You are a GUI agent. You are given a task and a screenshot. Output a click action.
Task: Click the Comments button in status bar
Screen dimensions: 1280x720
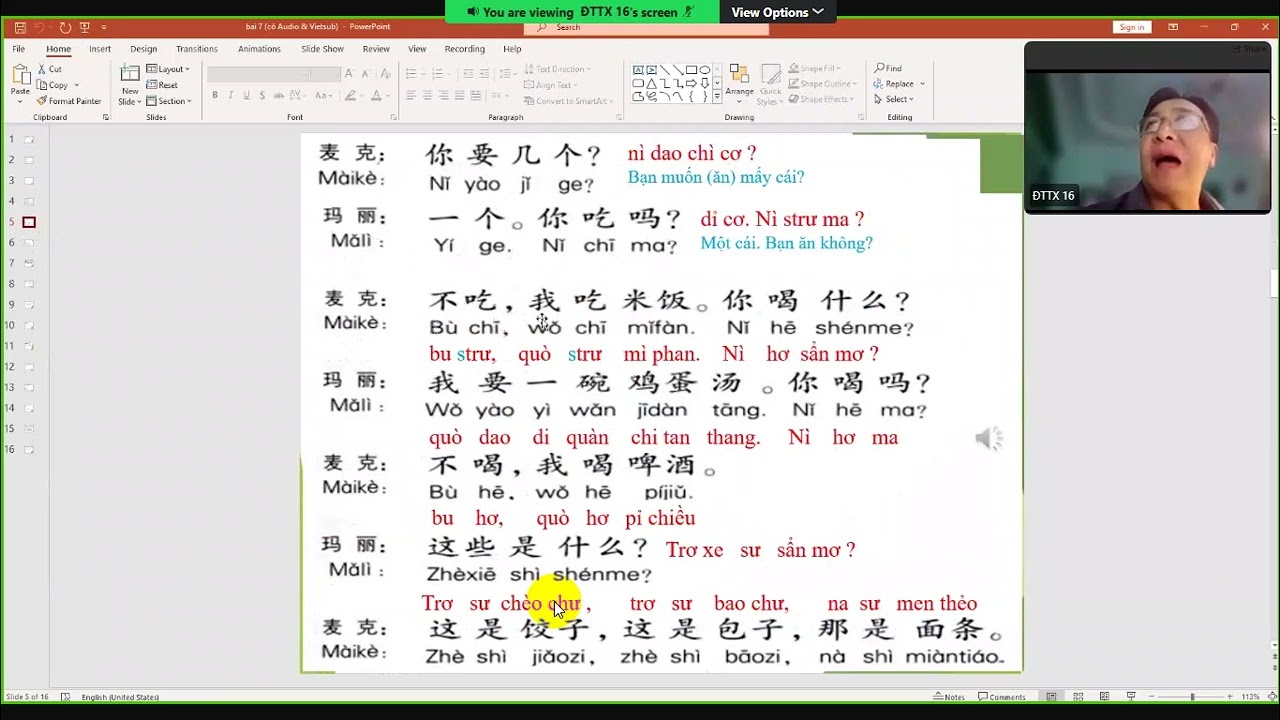click(1001, 697)
